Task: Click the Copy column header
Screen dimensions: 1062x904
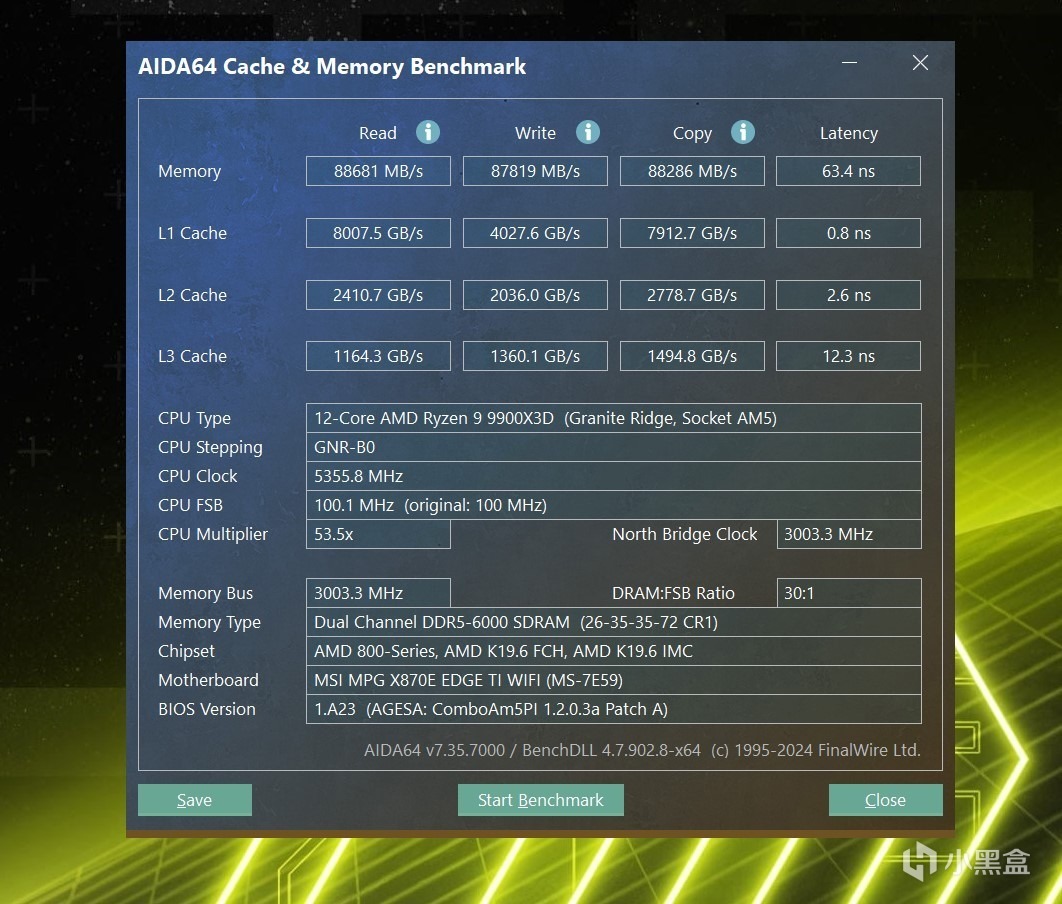Action: point(692,133)
